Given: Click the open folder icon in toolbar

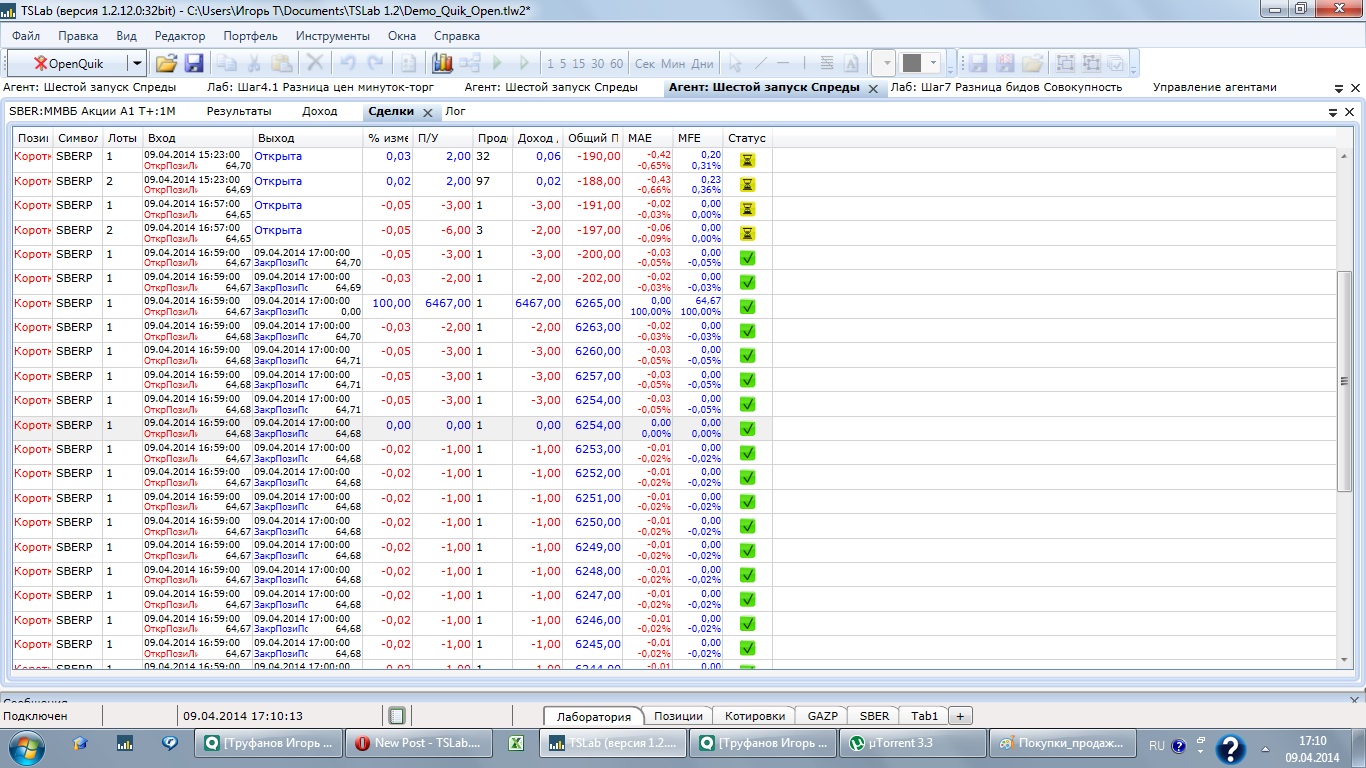Looking at the screenshot, I should pyautogui.click(x=166, y=63).
